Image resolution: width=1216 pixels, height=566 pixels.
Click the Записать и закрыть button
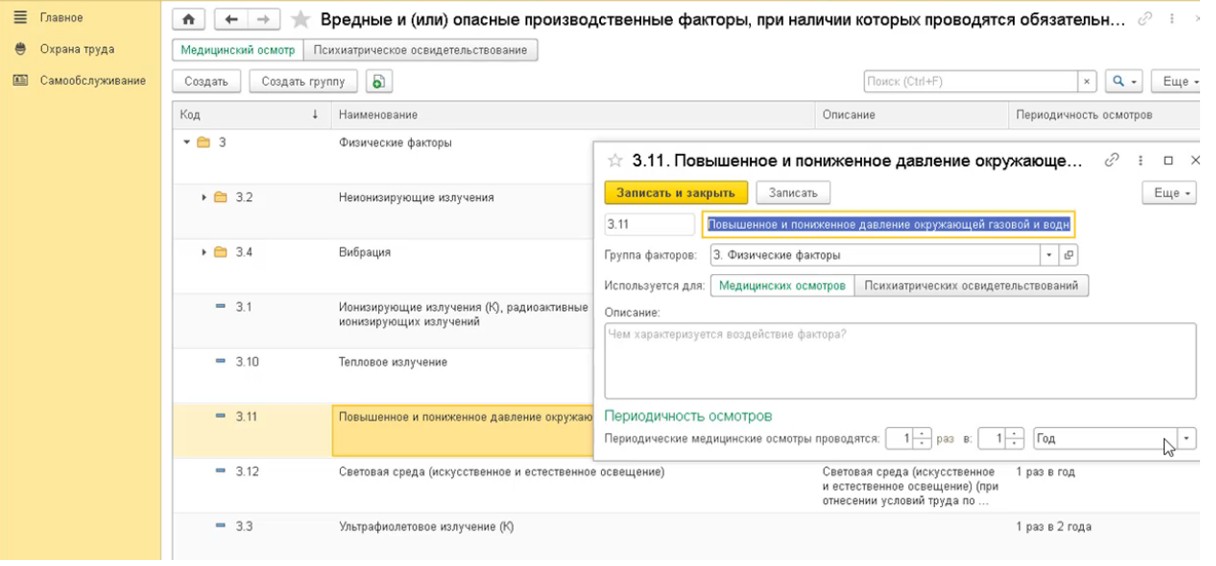pos(675,193)
